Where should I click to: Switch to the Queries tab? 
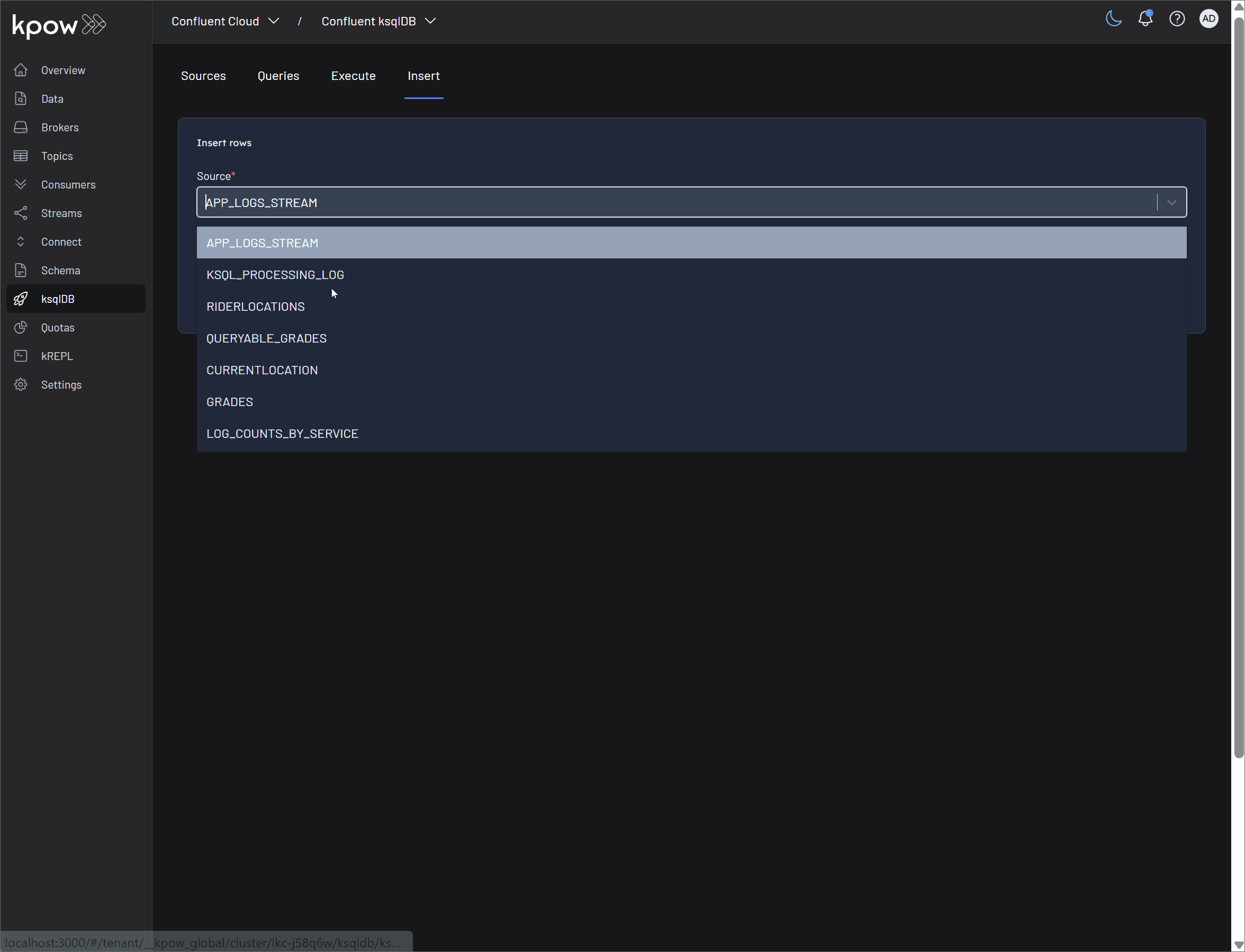278,76
